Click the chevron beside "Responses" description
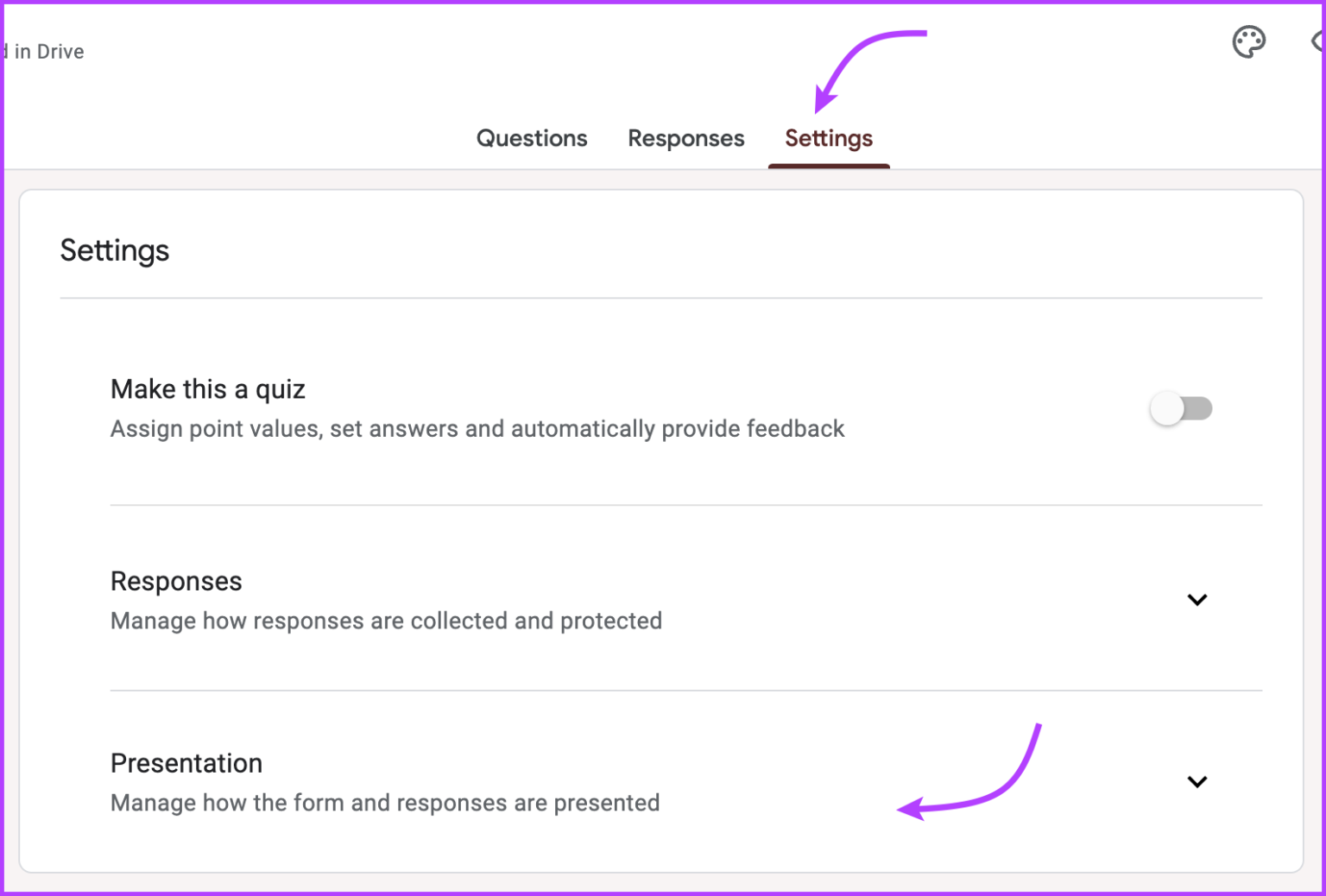 click(x=1197, y=599)
